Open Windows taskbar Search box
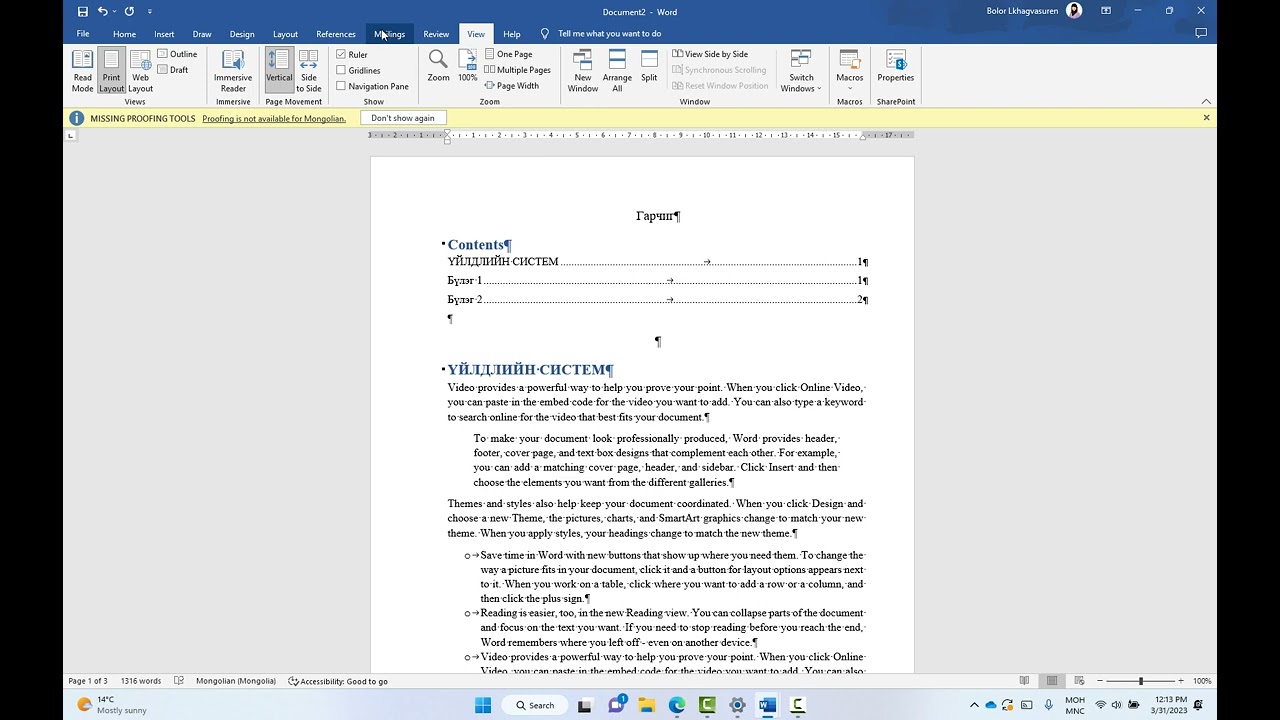The width and height of the screenshot is (1280, 720). coord(534,705)
